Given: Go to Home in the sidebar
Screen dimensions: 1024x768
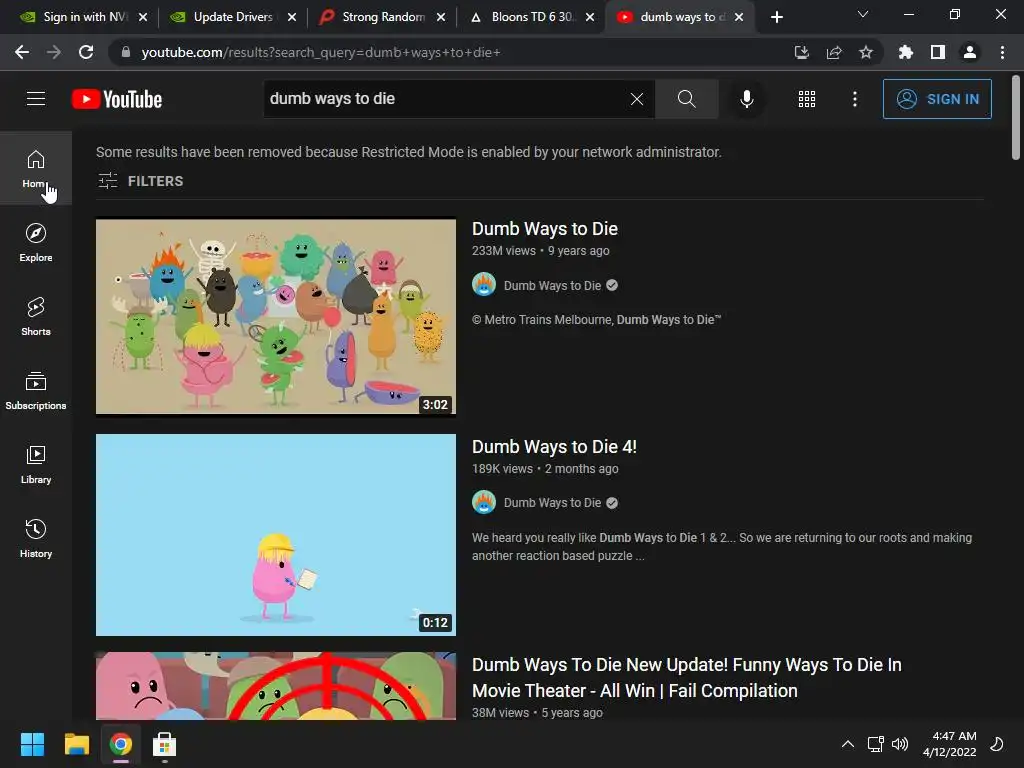Looking at the screenshot, I should pyautogui.click(x=36, y=168).
